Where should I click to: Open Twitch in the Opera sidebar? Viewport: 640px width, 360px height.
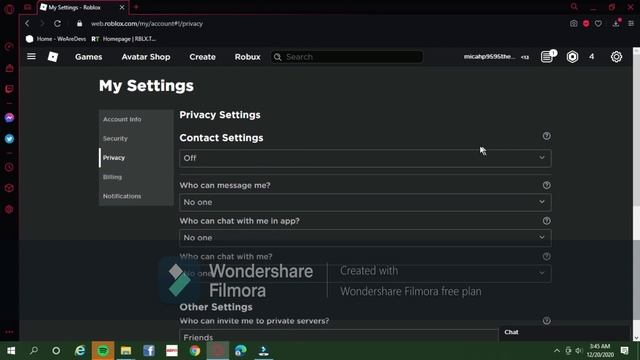pyautogui.click(x=9, y=89)
